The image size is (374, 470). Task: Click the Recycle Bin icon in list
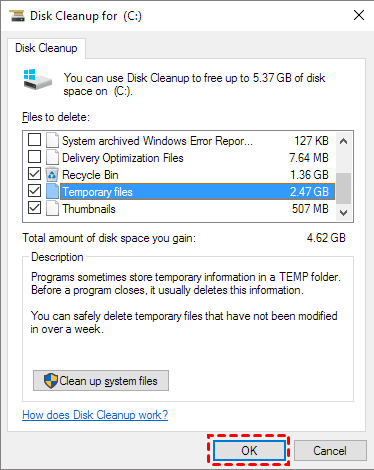click(x=52, y=174)
